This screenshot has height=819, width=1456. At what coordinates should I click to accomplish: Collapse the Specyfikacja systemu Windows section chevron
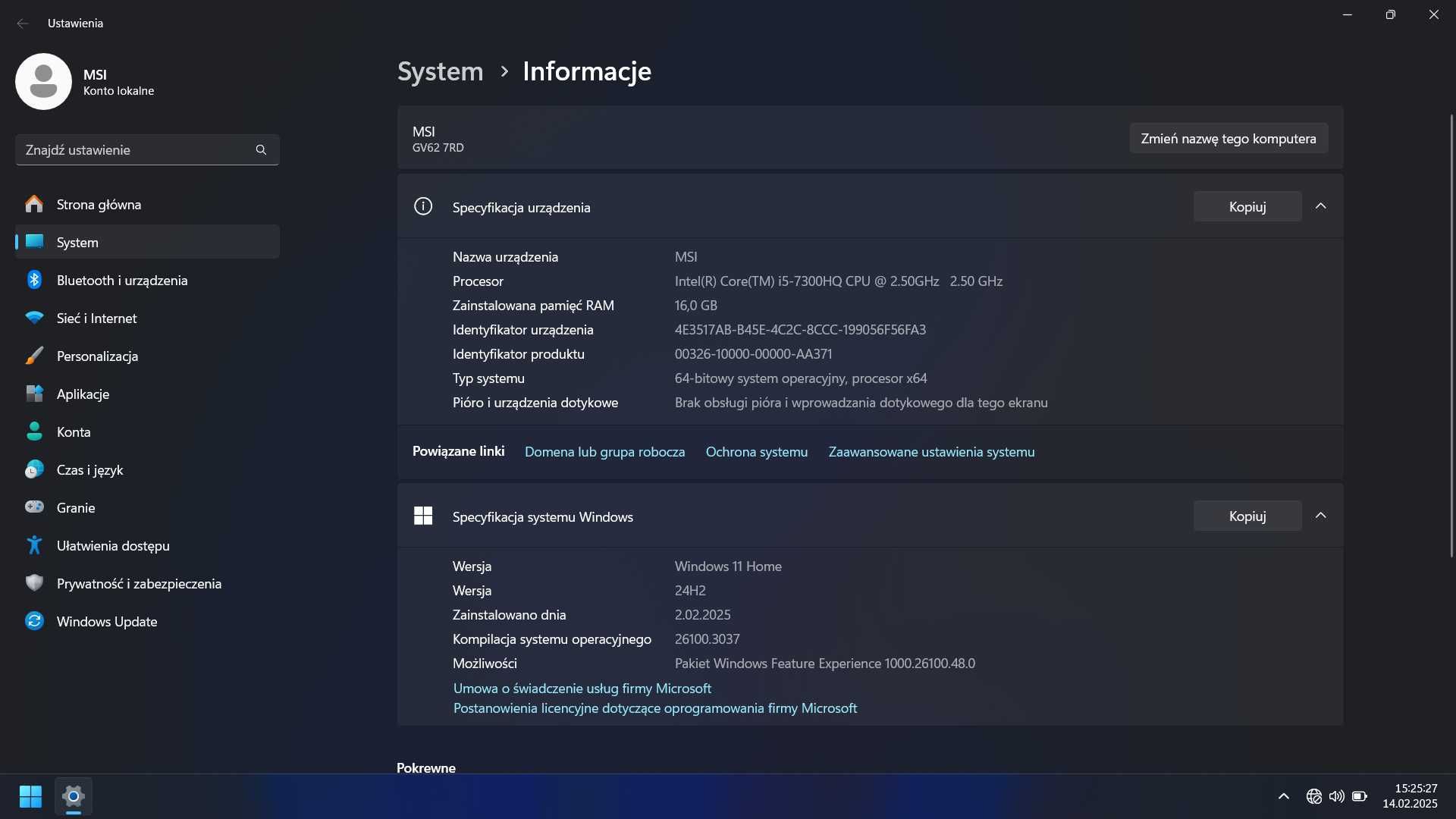pyautogui.click(x=1320, y=516)
